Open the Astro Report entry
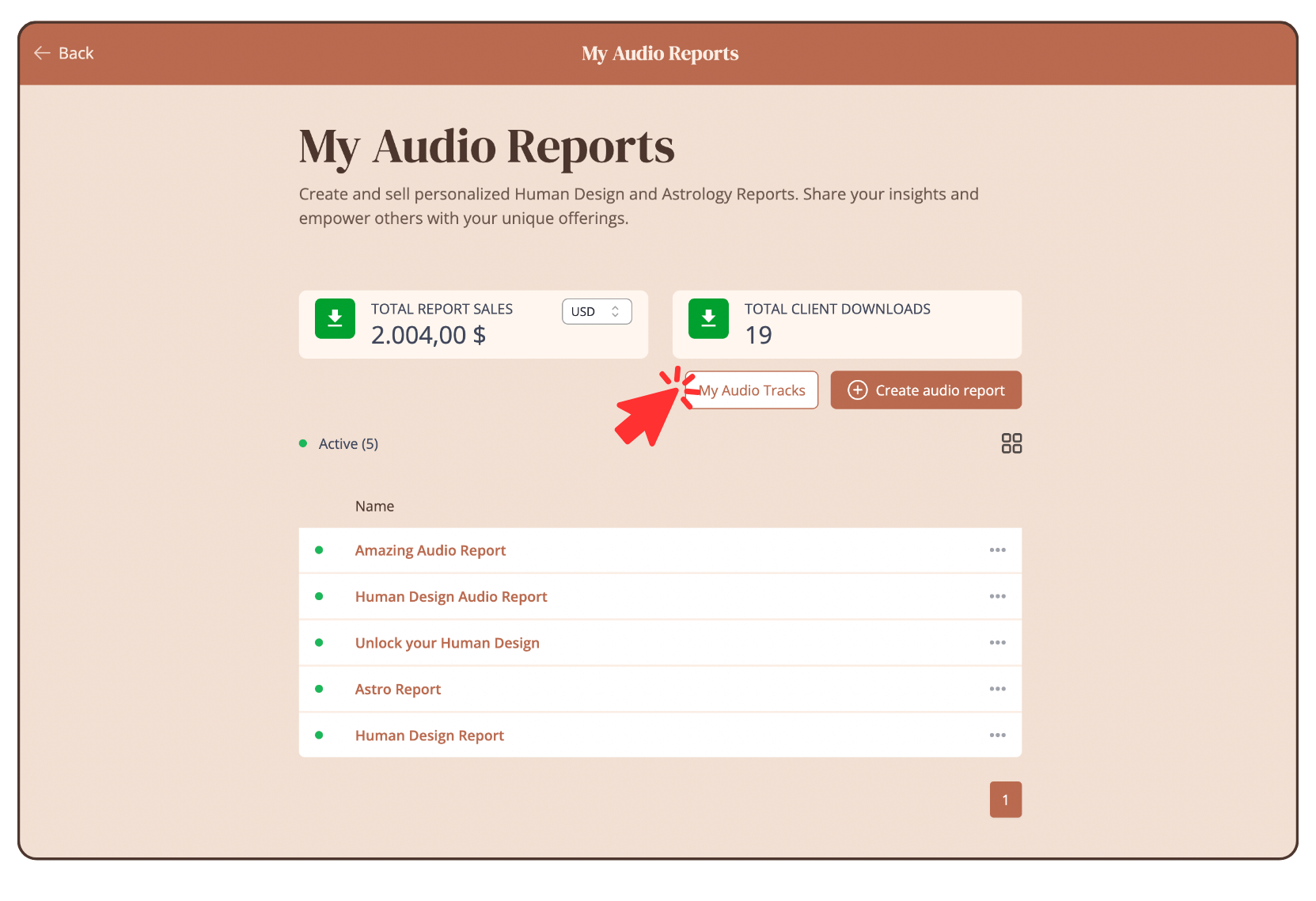The width and height of the screenshot is (1316, 901). pyautogui.click(x=397, y=690)
